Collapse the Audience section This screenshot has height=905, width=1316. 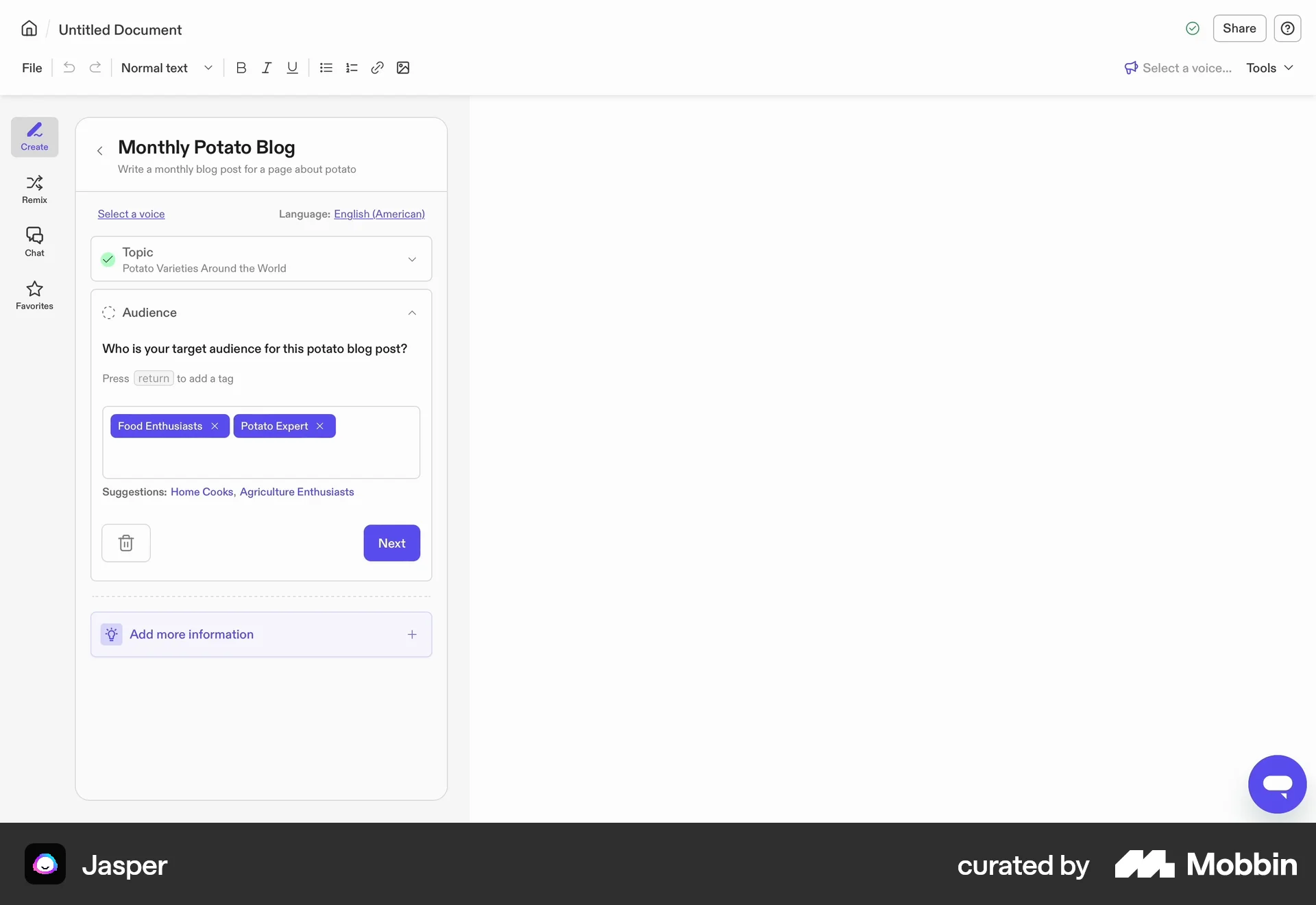(412, 313)
